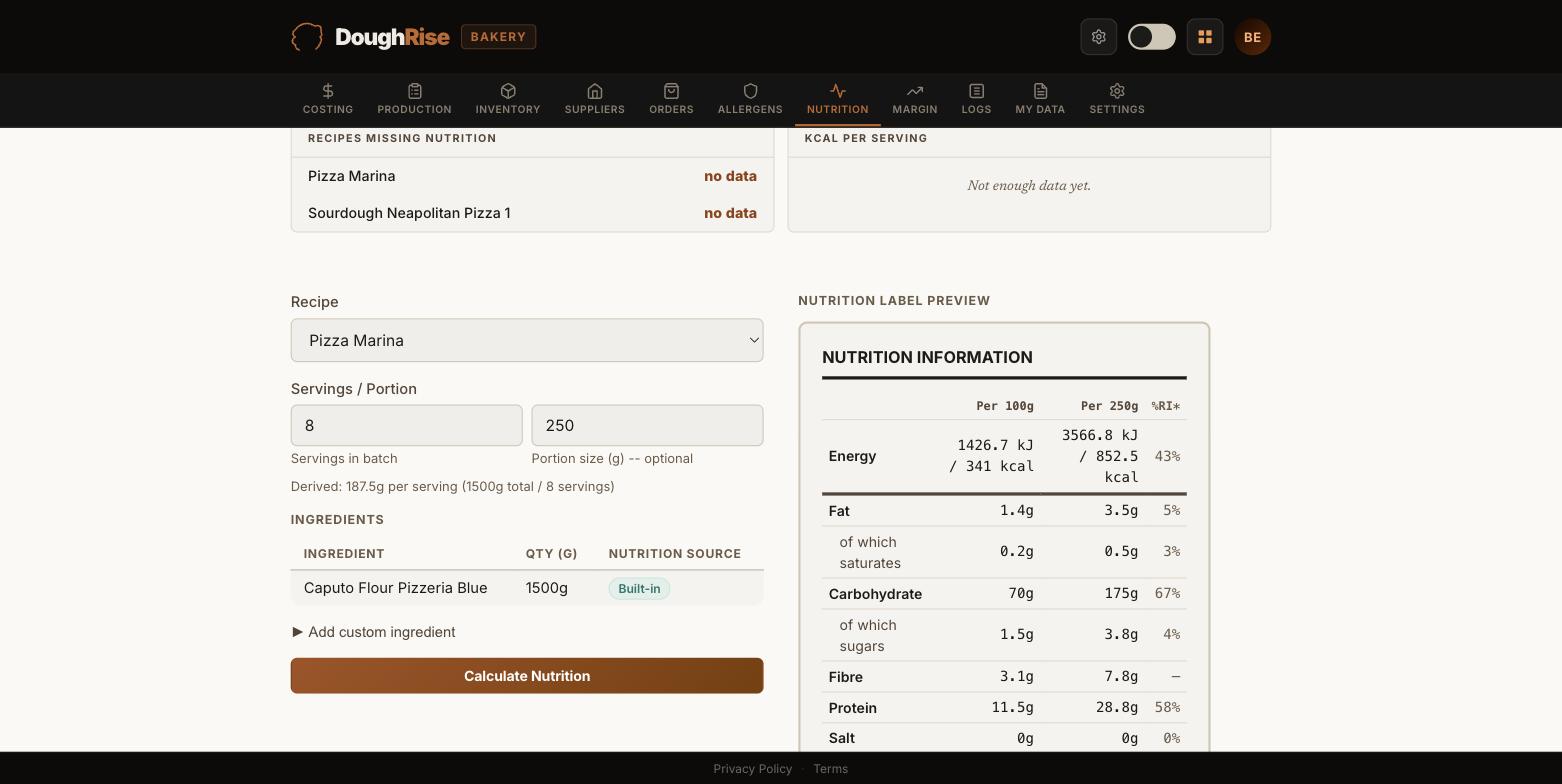Click the Servings in batch field

pyautogui.click(x=406, y=425)
